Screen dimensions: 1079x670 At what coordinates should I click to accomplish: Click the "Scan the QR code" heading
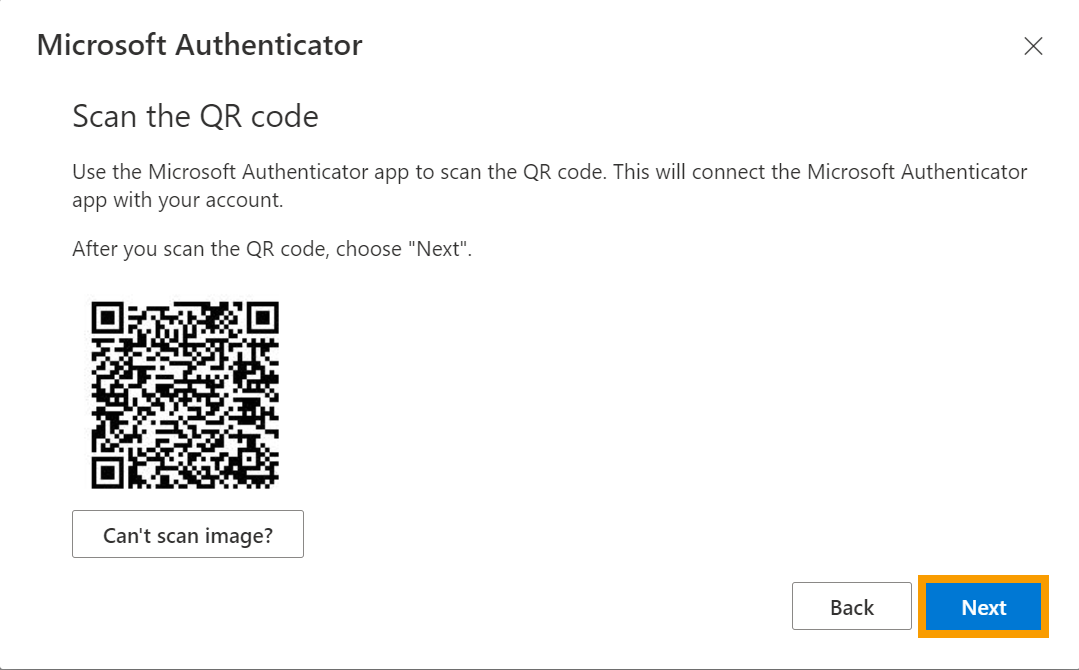click(x=195, y=116)
